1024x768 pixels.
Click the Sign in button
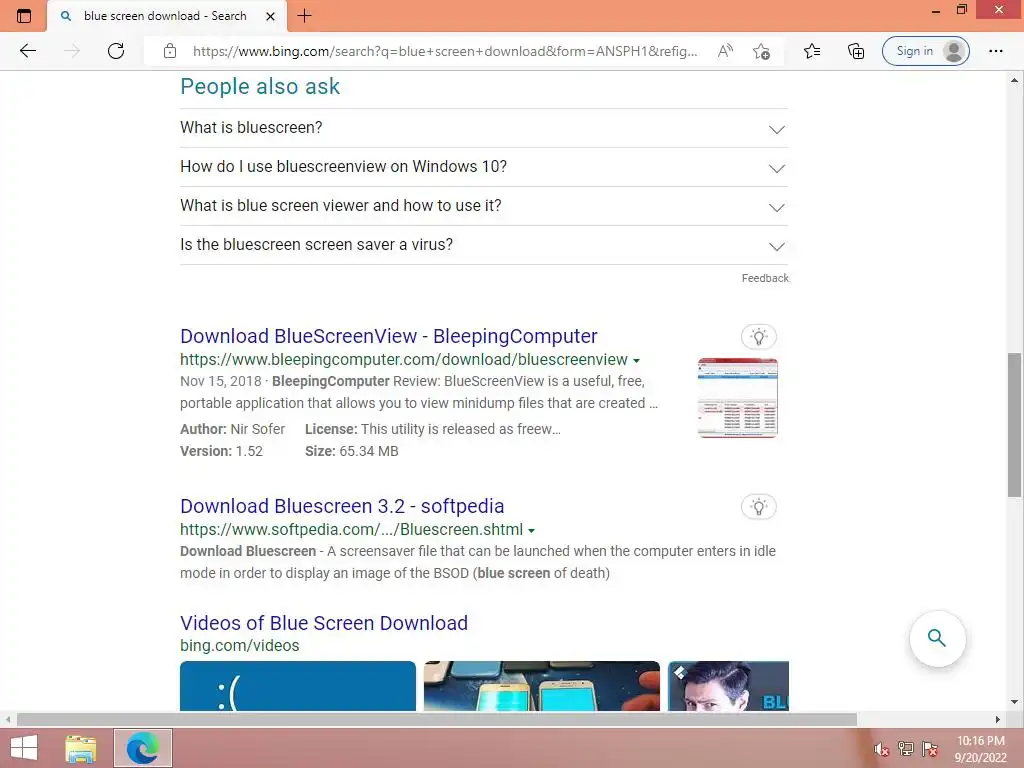[925, 51]
